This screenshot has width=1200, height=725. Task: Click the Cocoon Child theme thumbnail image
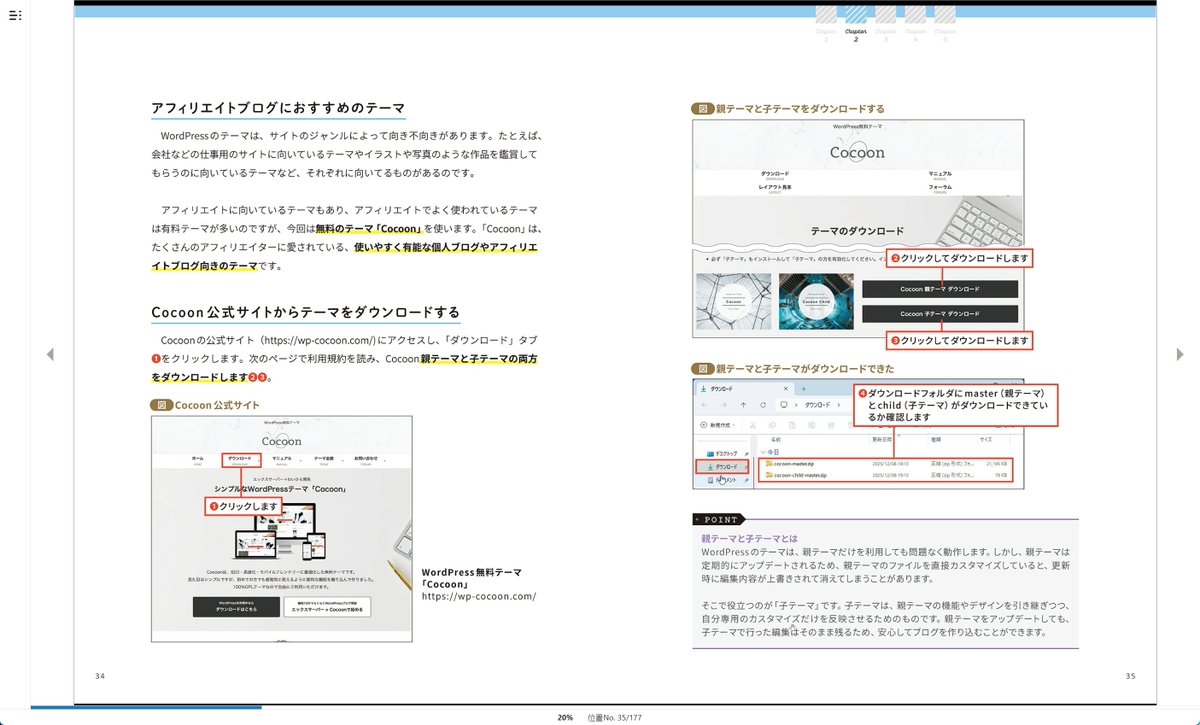pyautogui.click(x=815, y=301)
